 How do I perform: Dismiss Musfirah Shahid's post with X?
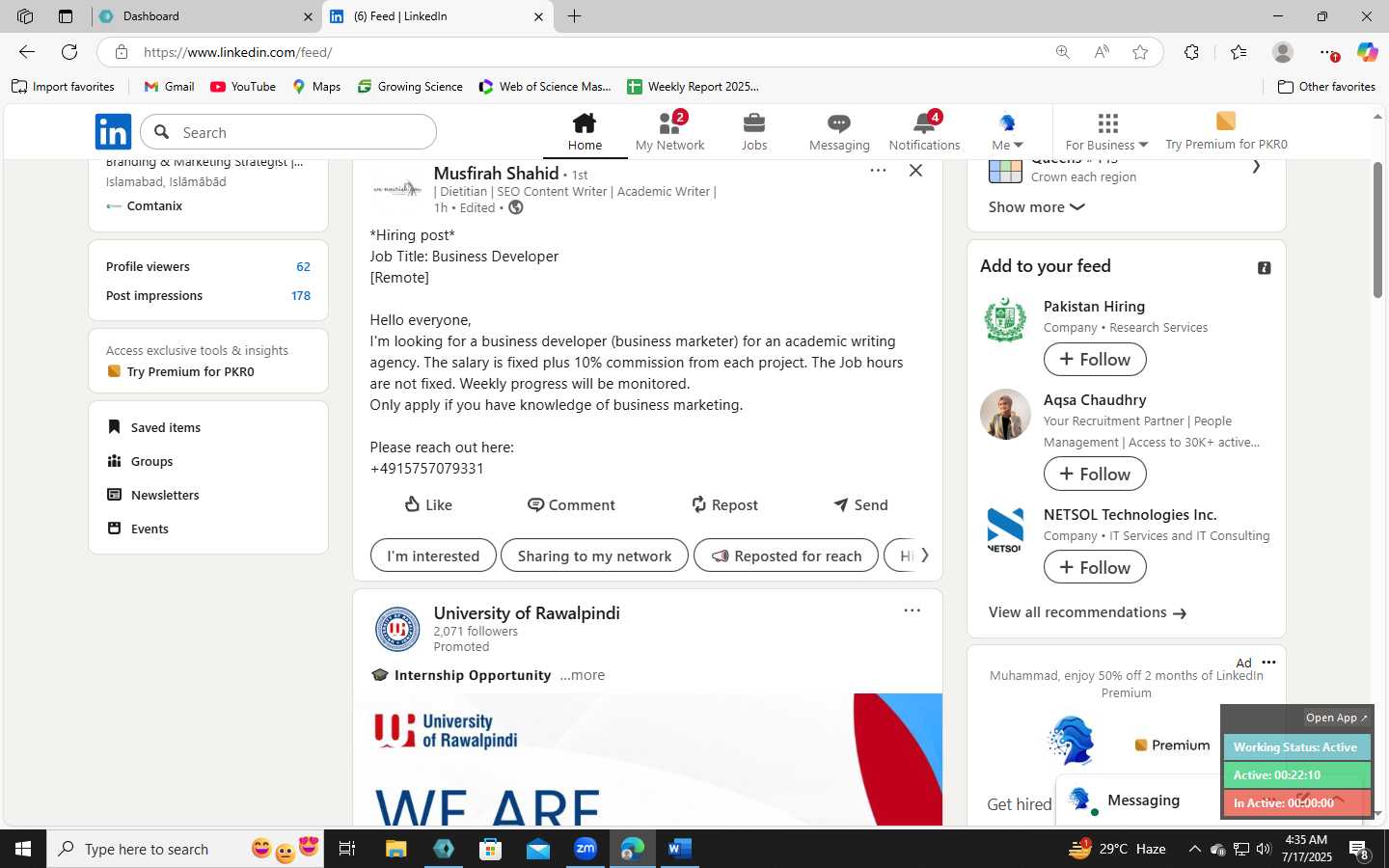coord(915,171)
